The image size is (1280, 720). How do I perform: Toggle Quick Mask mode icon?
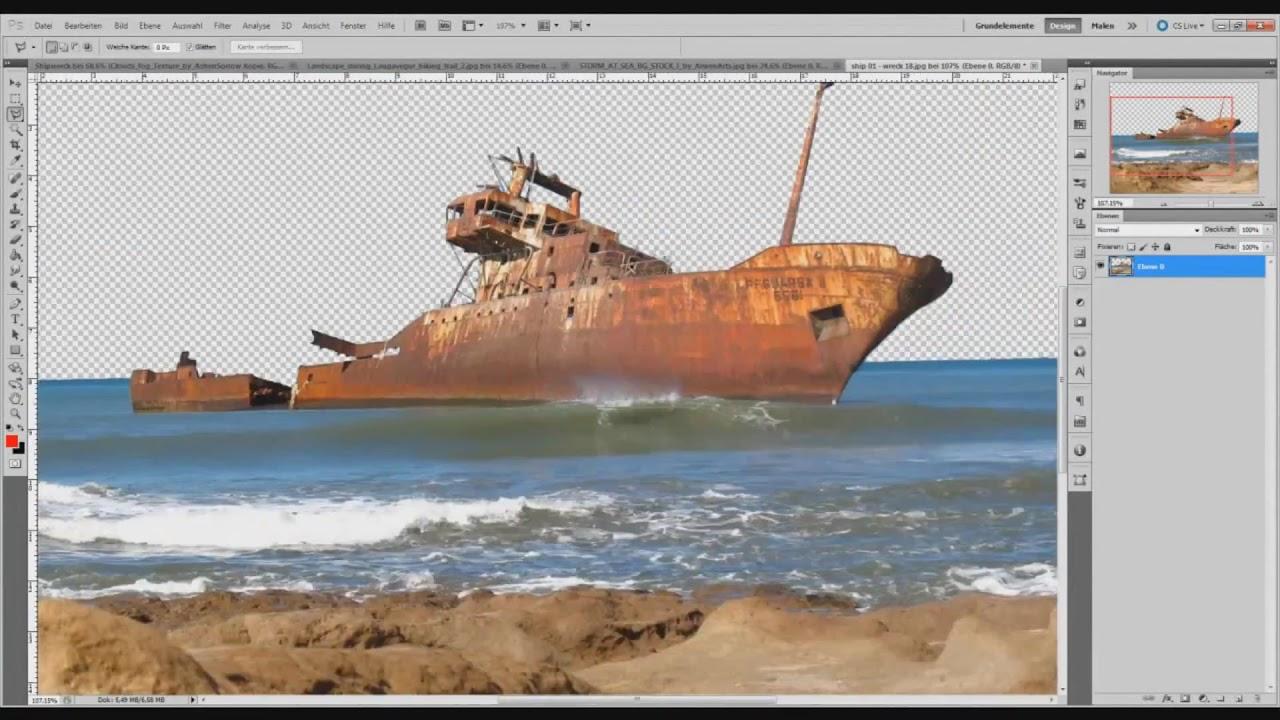click(x=15, y=464)
